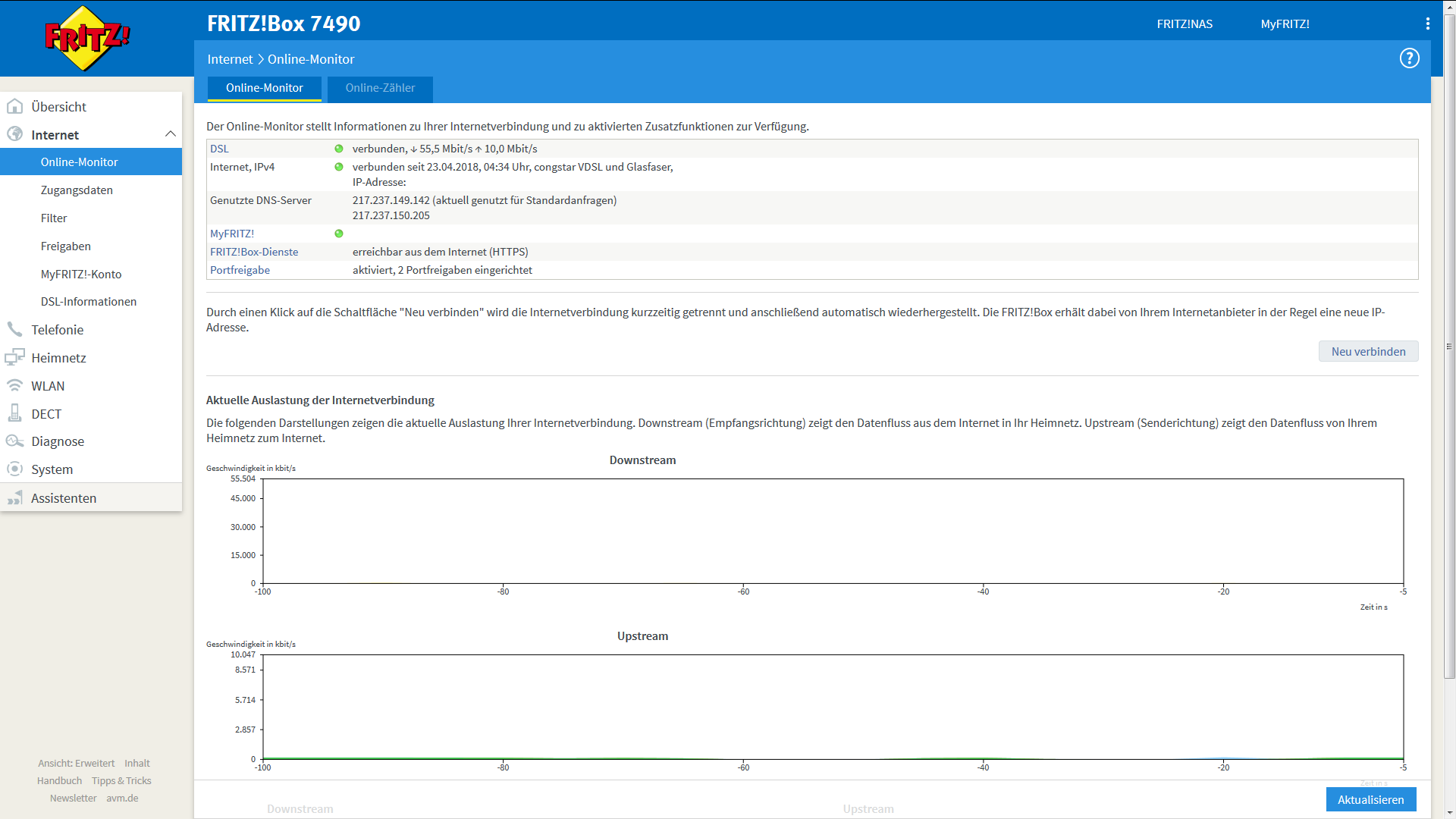This screenshot has height=819, width=1456.
Task: Click the DECT handset icon
Action: point(14,413)
